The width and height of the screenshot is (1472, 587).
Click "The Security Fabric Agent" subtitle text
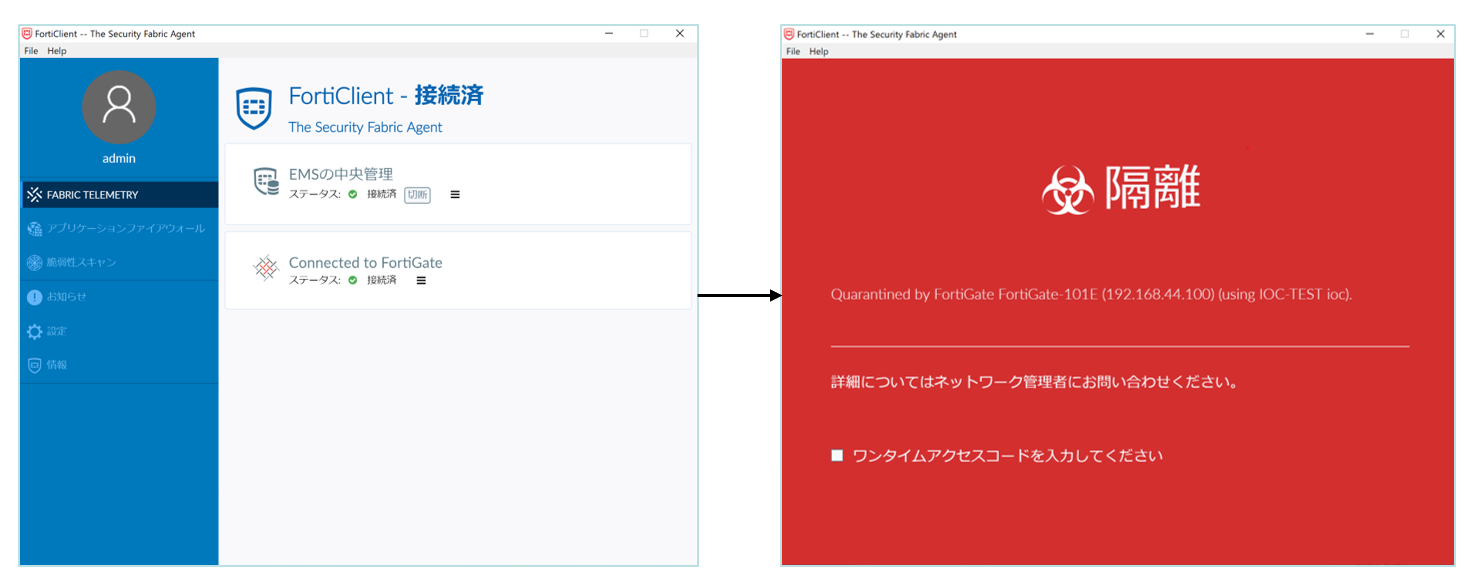pyautogui.click(x=365, y=127)
